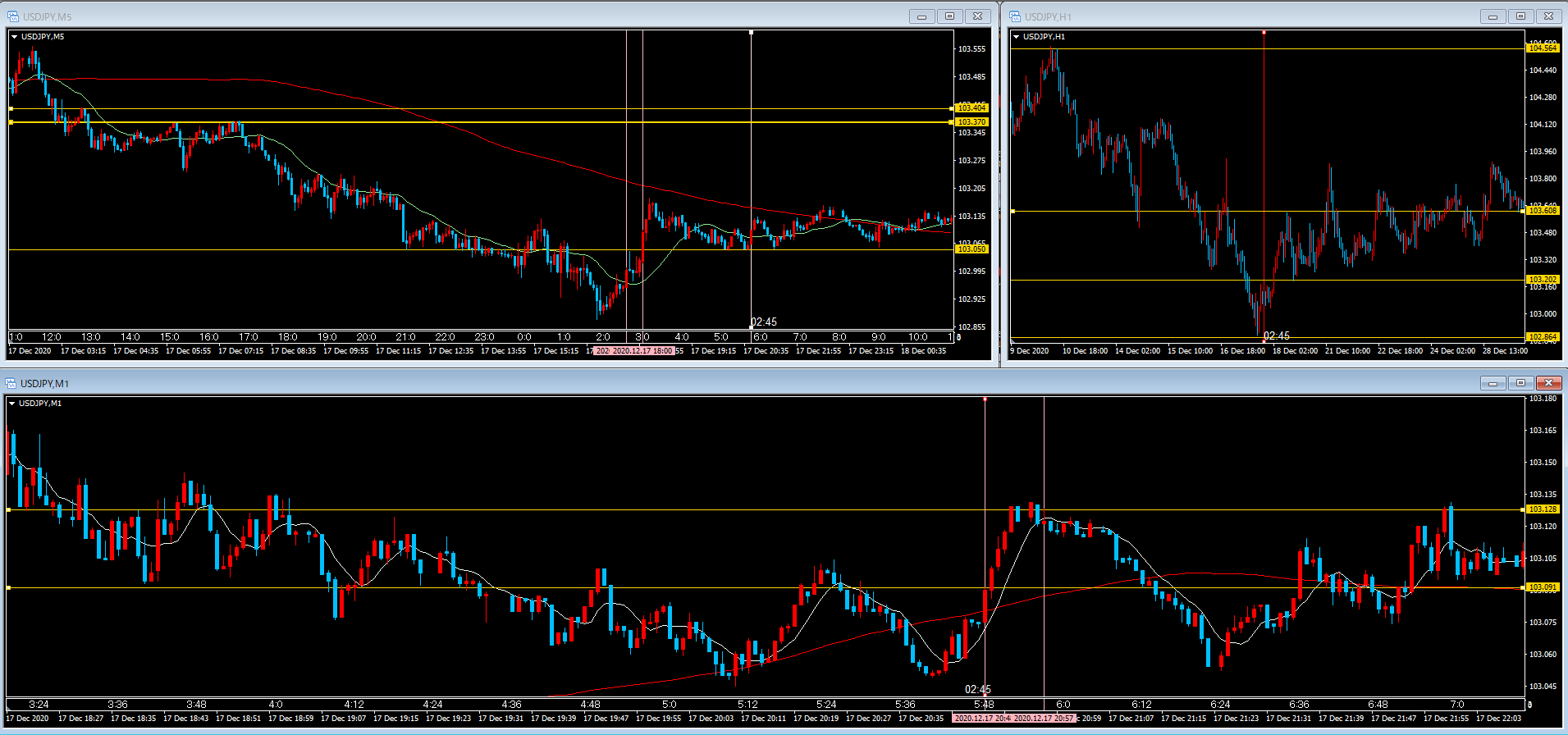This screenshot has height=735, width=1568.
Task: Click the 2020.12.17 20:57 time label on M1
Action: click(1044, 719)
